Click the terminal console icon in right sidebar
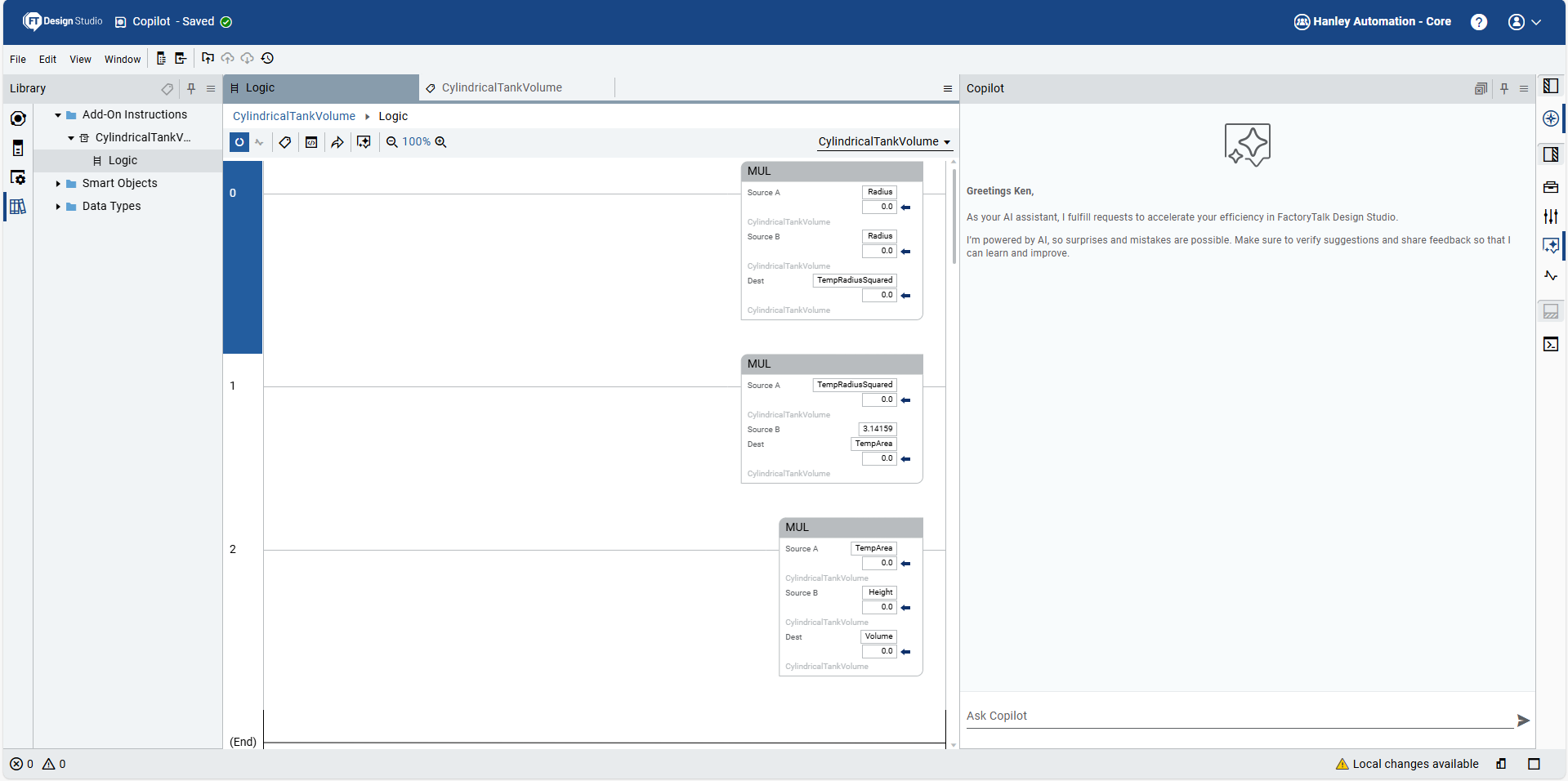Screen dimensions: 1568x781 (x=1551, y=344)
